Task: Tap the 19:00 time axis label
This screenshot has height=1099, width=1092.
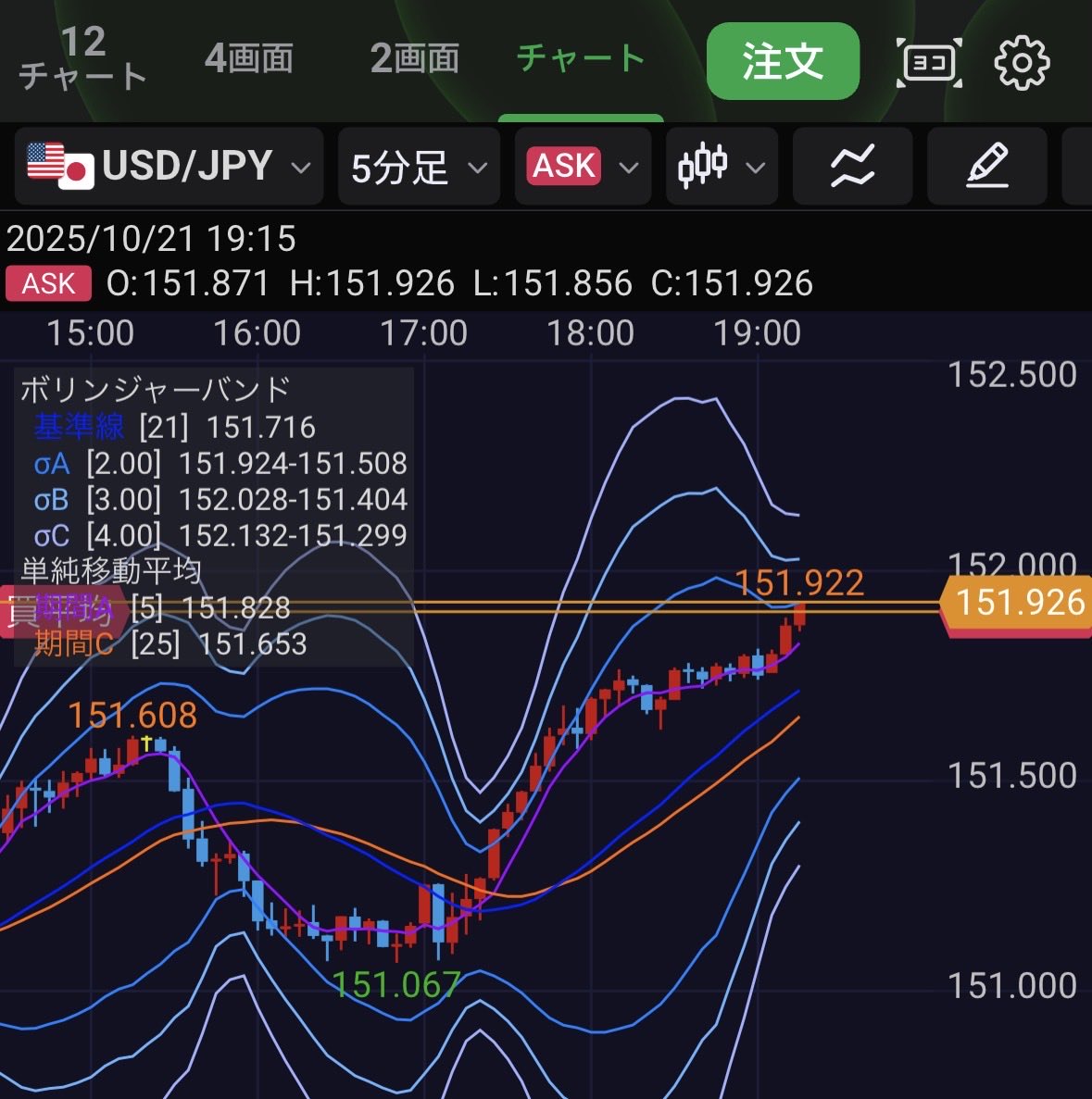Action: [757, 333]
